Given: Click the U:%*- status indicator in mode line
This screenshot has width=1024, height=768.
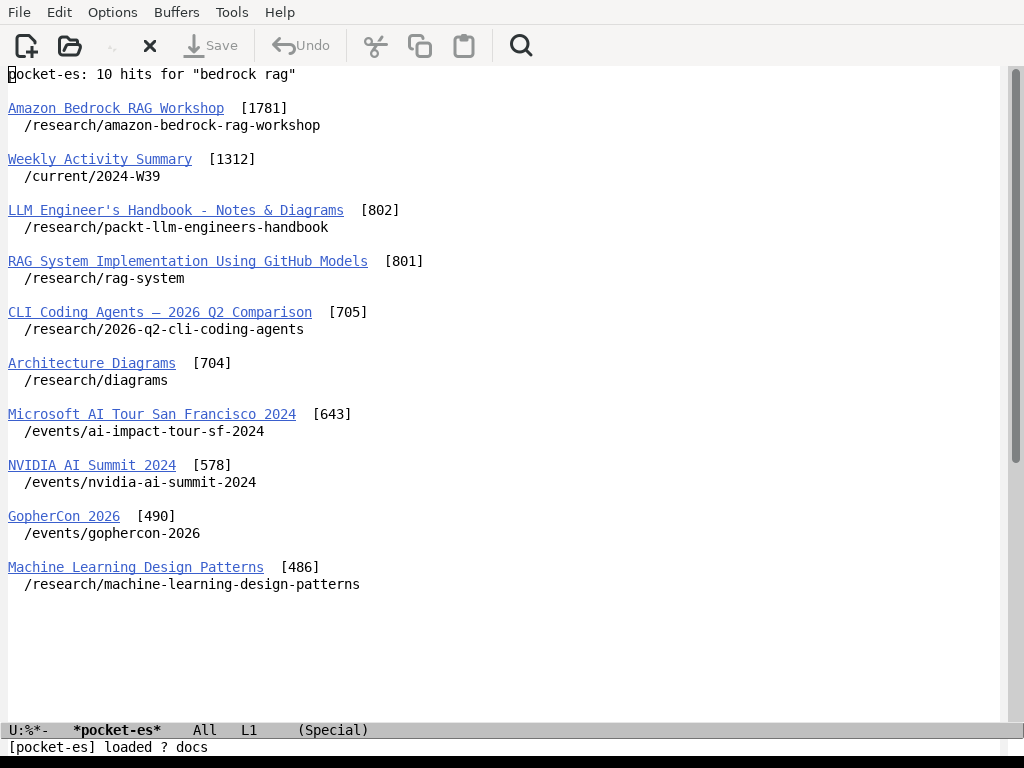Looking at the screenshot, I should [28, 730].
